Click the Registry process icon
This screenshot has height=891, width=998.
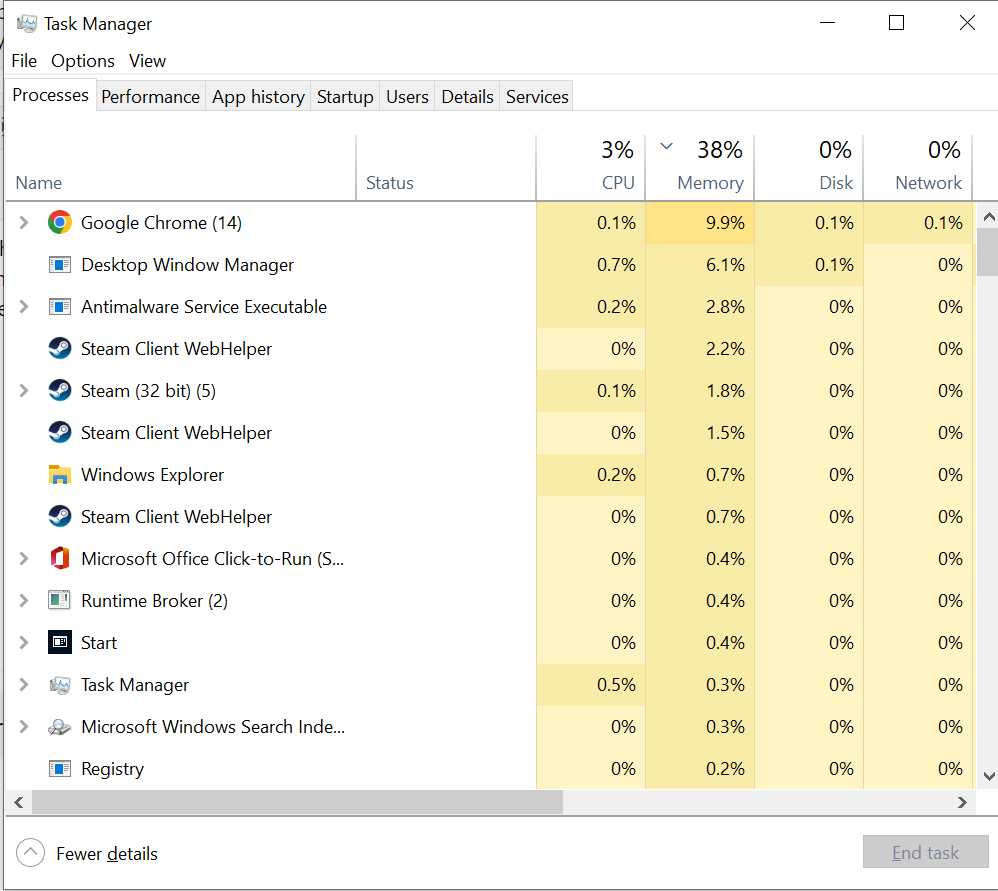(x=60, y=769)
